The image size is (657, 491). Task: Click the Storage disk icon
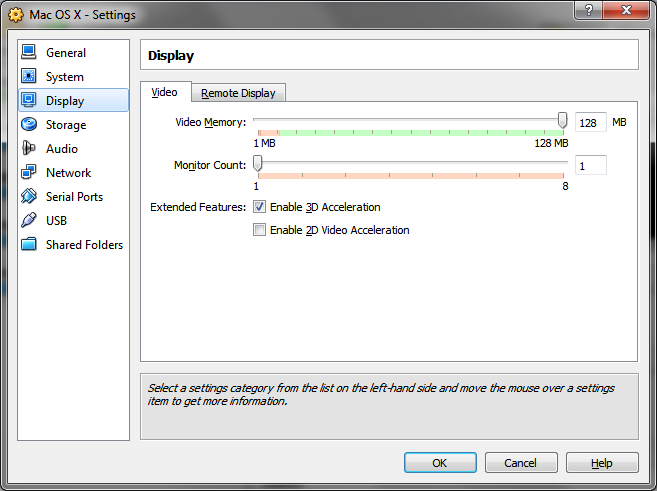pyautogui.click(x=28, y=124)
